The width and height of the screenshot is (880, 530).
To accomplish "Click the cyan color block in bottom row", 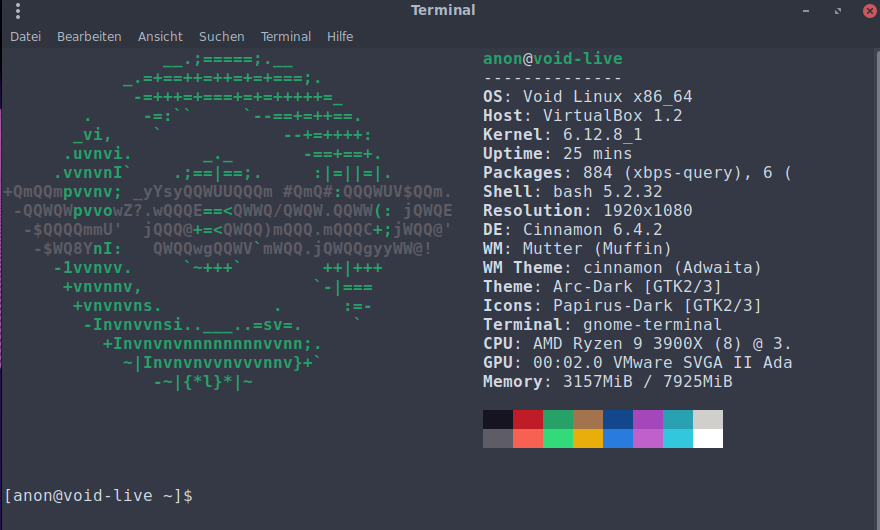I will pyautogui.click(x=678, y=438).
